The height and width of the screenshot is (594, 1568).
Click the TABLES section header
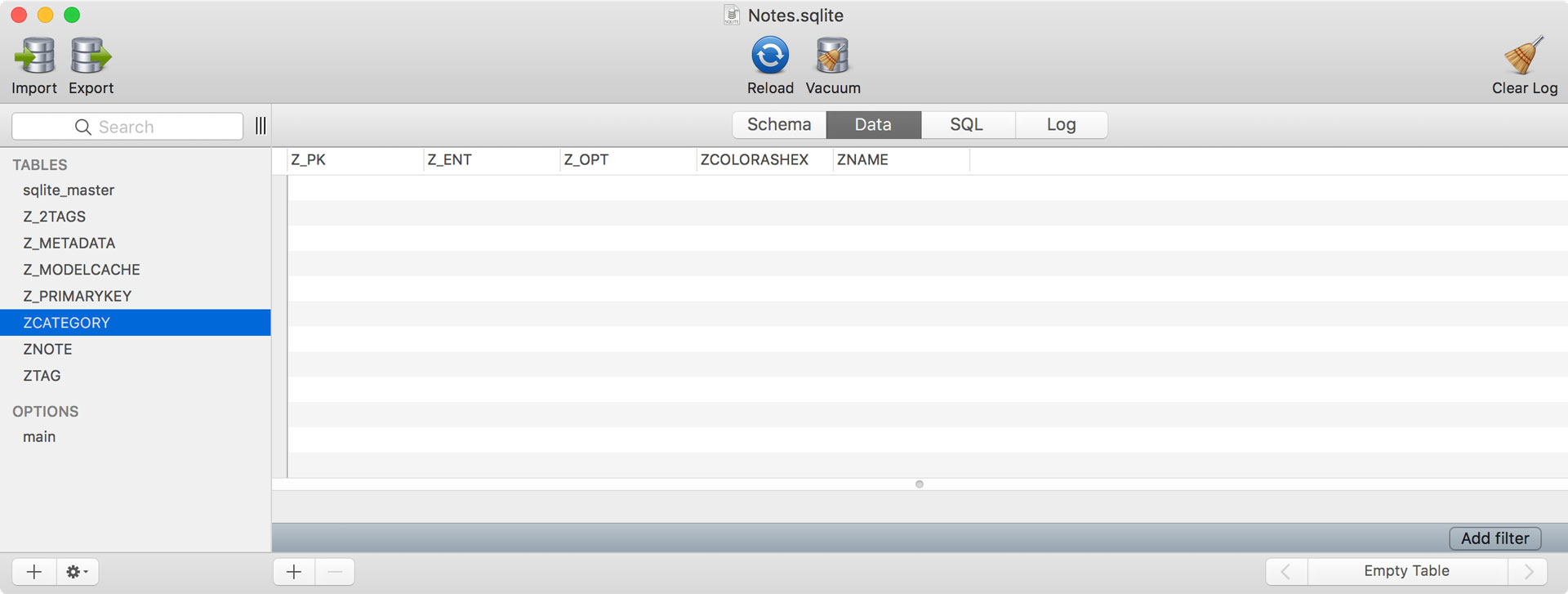pos(40,165)
